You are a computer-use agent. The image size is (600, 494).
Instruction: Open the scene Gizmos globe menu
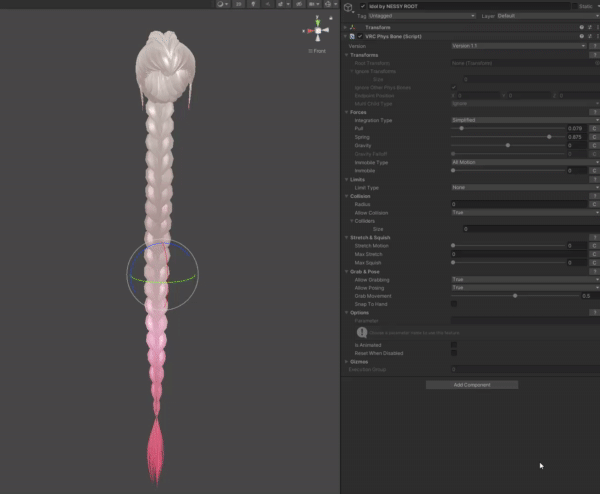[x=328, y=5]
